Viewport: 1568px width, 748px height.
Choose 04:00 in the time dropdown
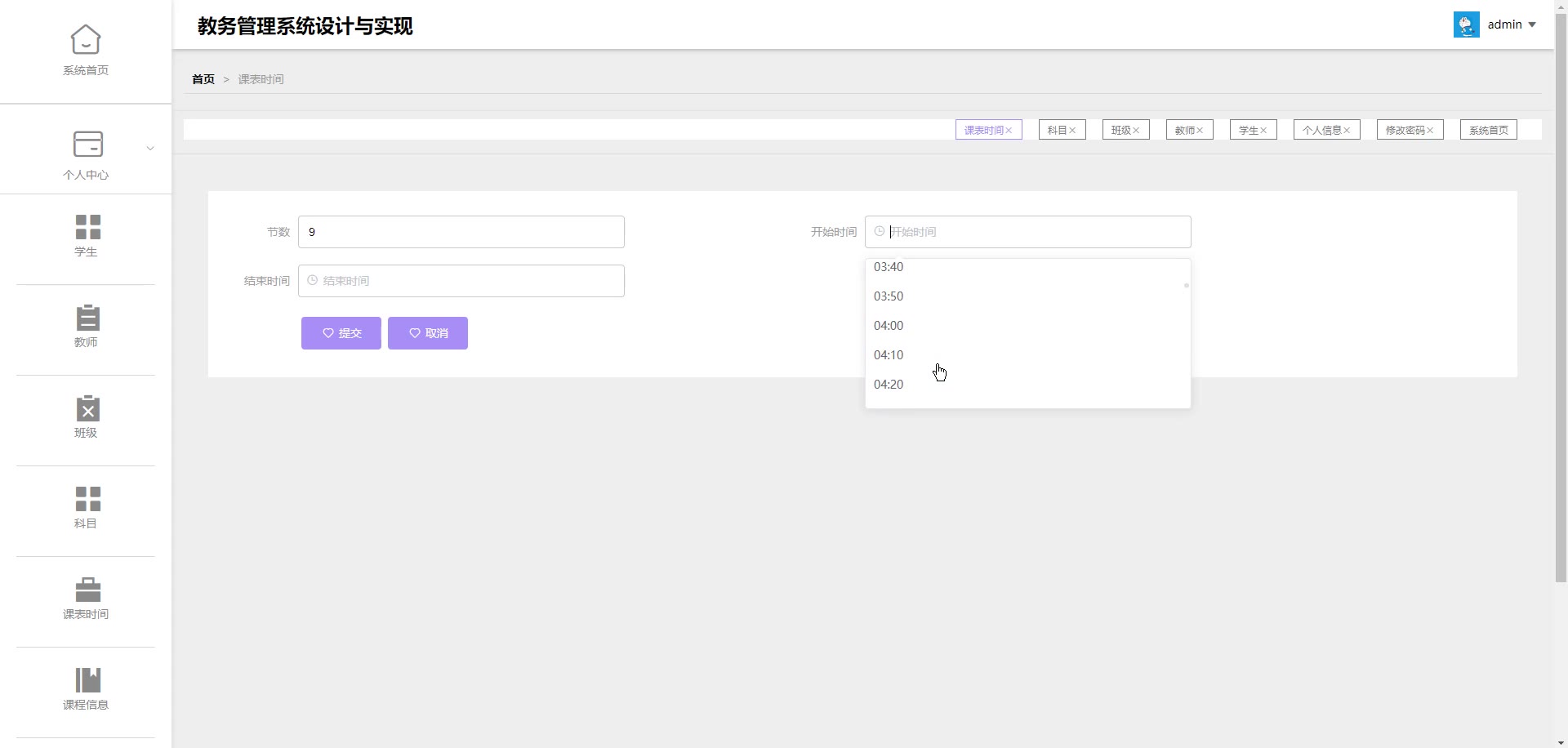(x=1028, y=326)
